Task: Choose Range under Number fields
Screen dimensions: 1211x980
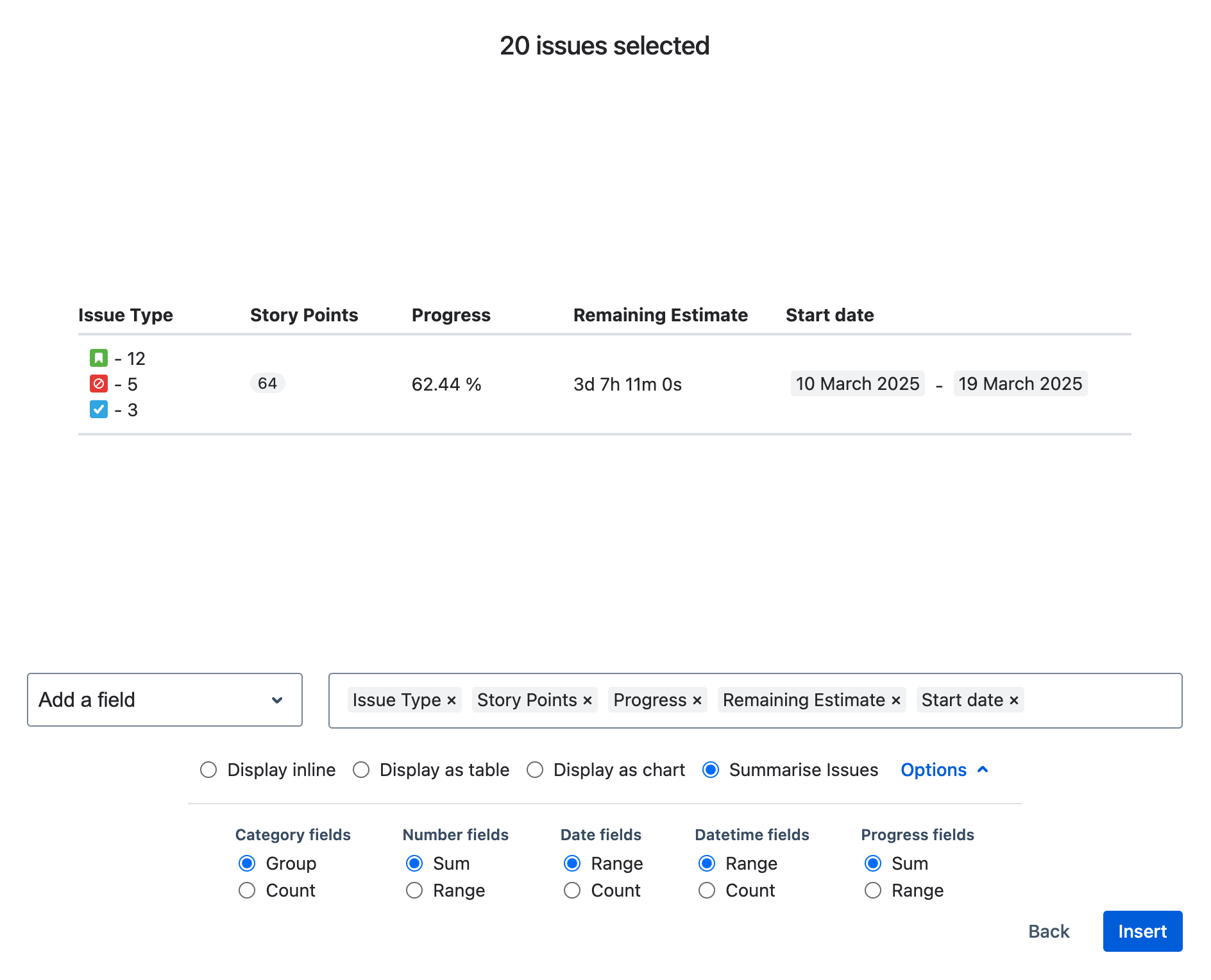Action: [x=414, y=890]
